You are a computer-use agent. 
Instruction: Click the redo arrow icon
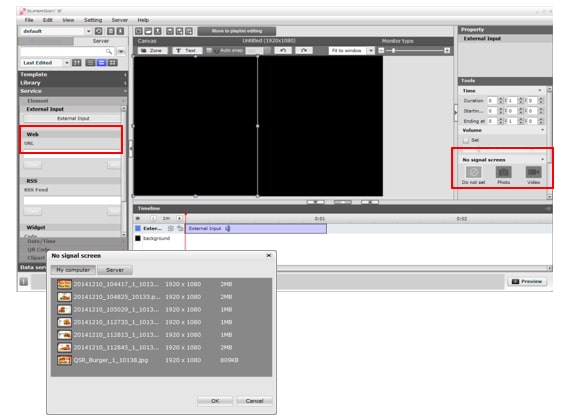pyautogui.click(x=304, y=51)
